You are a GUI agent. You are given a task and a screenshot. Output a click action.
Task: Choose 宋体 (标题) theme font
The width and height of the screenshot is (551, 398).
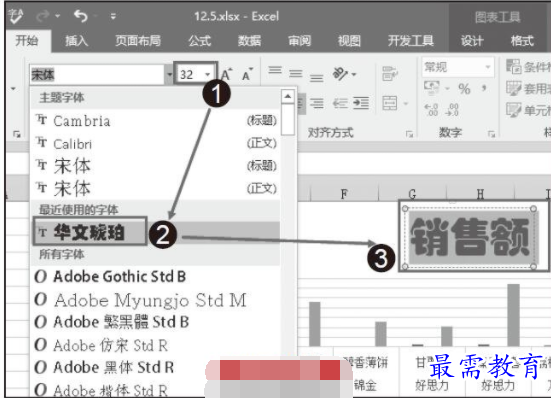pos(155,166)
